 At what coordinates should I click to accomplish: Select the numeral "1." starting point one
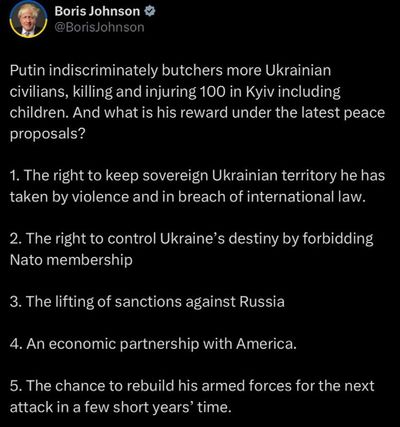[15, 176]
